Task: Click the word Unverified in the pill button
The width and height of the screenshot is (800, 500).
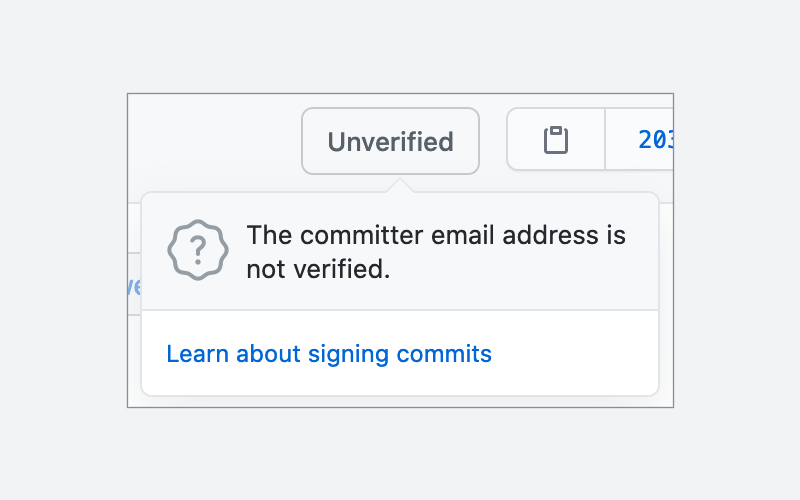Action: pyautogui.click(x=390, y=142)
